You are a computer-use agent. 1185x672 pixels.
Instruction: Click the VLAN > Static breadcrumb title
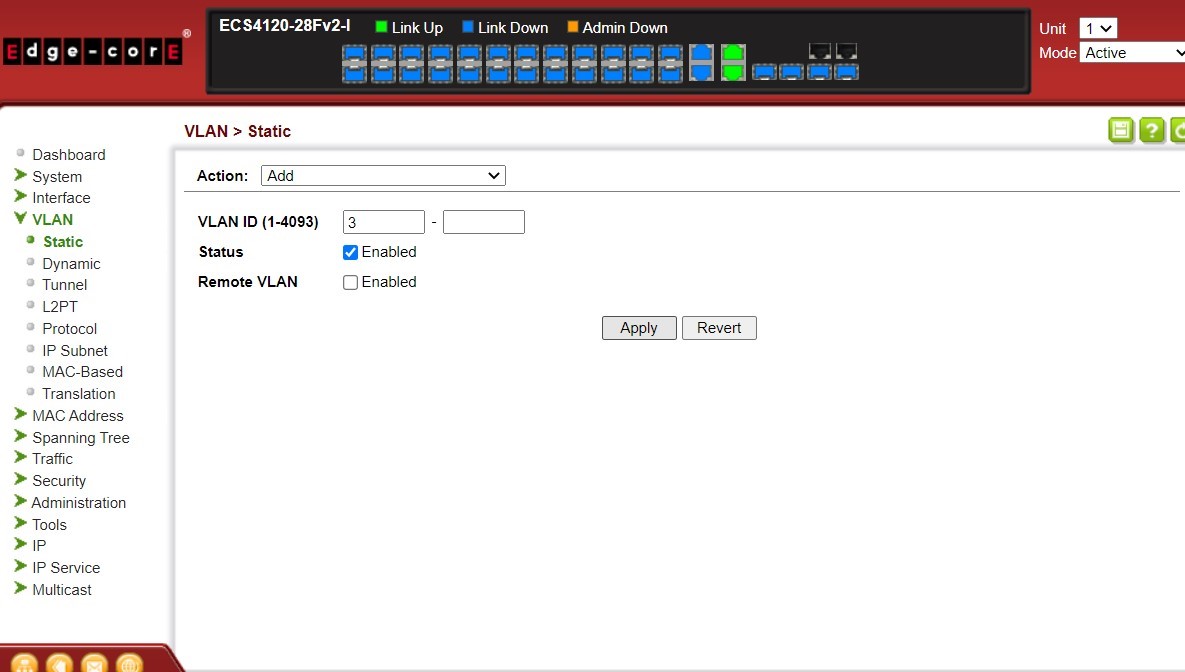pos(237,131)
